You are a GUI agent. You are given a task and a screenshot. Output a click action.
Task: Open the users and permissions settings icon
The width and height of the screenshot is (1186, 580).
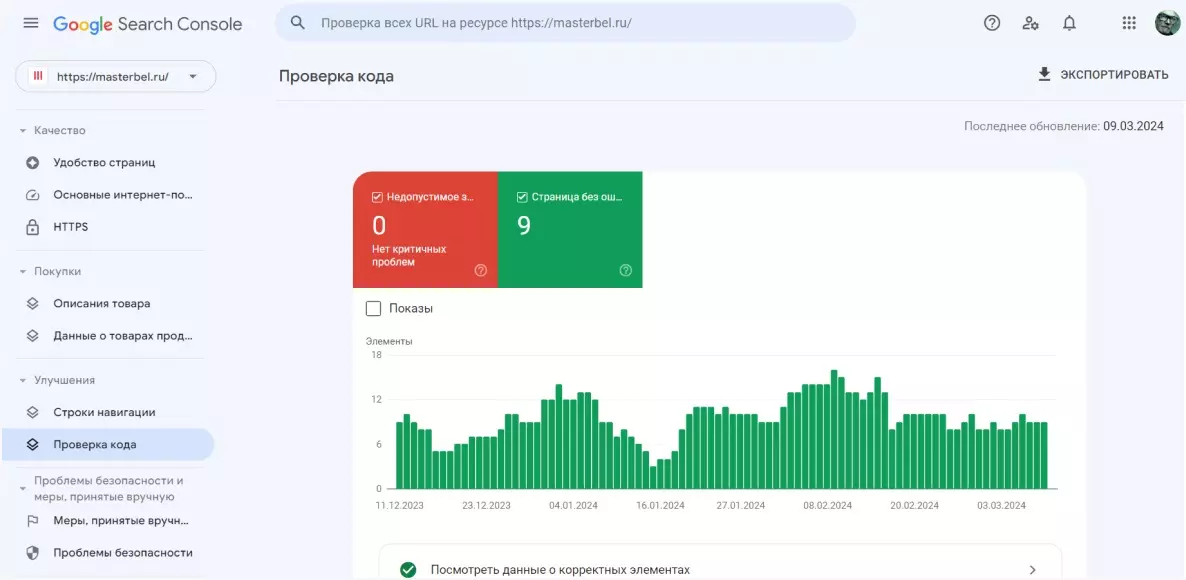click(x=1030, y=23)
